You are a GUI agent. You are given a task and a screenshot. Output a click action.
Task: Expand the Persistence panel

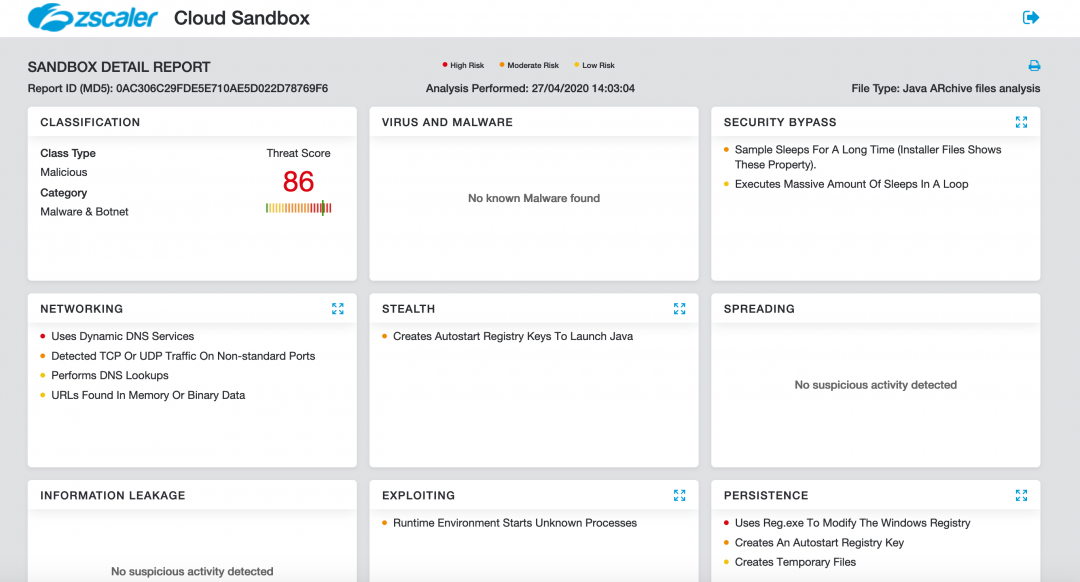(1021, 495)
